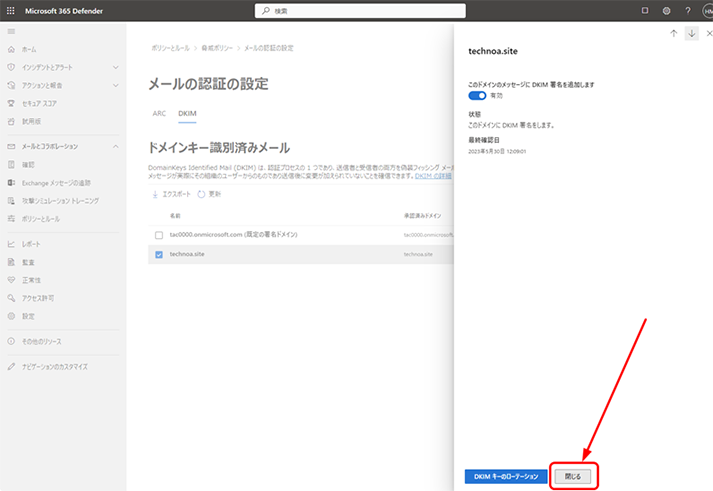Open the 正常性 heart icon
This screenshot has width=713, height=491.
pos(11,280)
